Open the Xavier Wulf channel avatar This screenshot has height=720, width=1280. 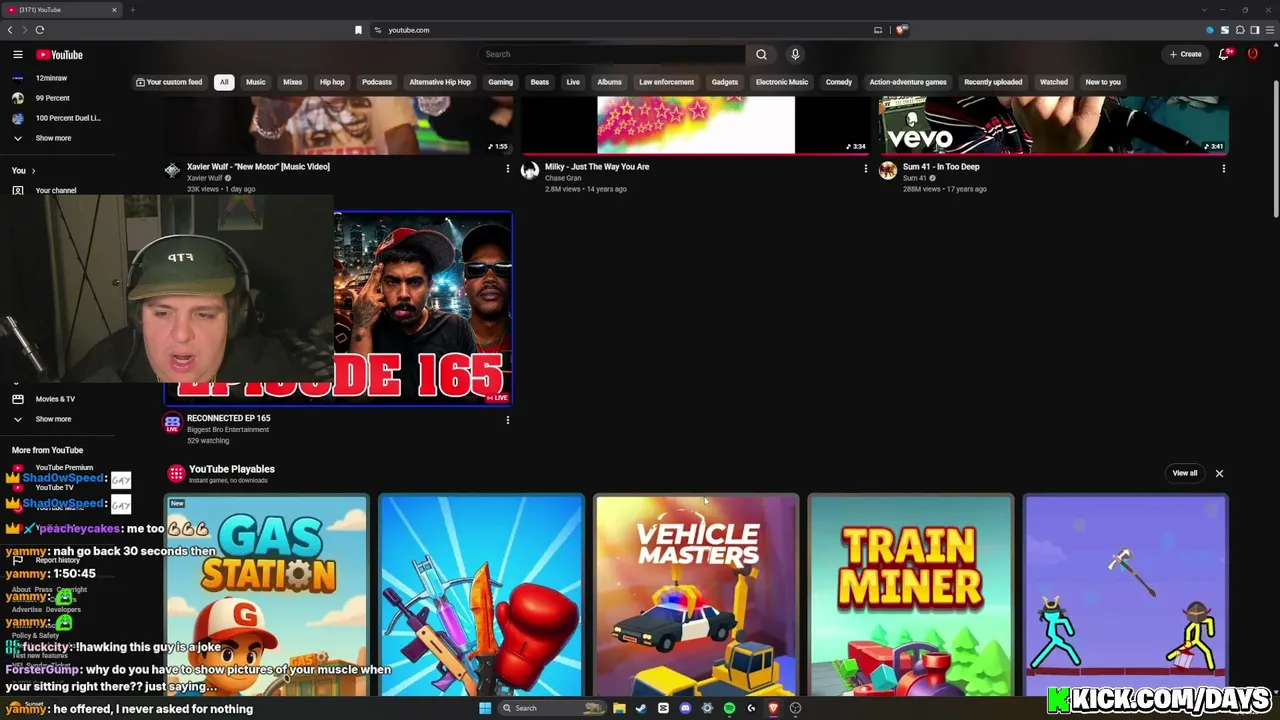[x=172, y=171]
